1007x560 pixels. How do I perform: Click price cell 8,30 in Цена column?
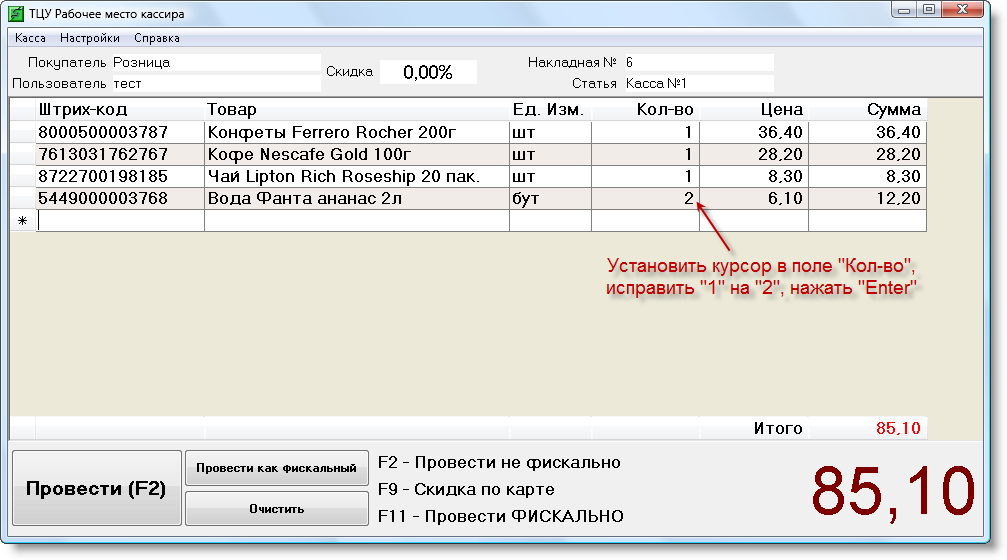(x=754, y=176)
